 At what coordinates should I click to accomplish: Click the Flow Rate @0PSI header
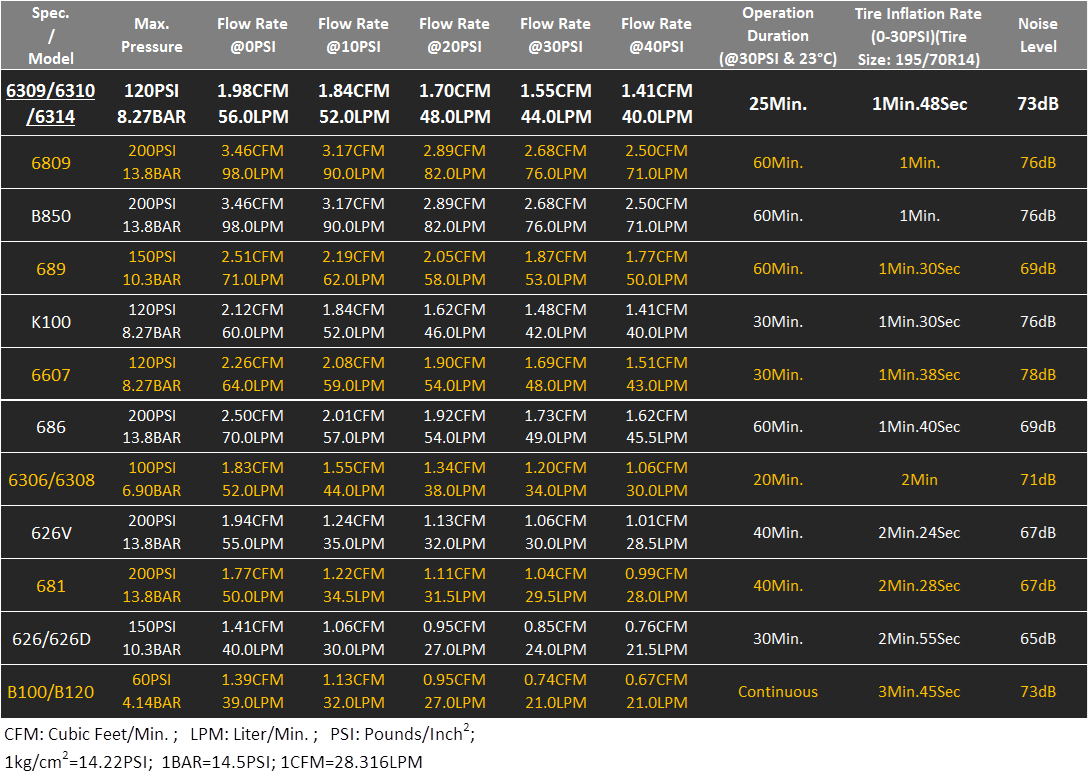tap(252, 35)
